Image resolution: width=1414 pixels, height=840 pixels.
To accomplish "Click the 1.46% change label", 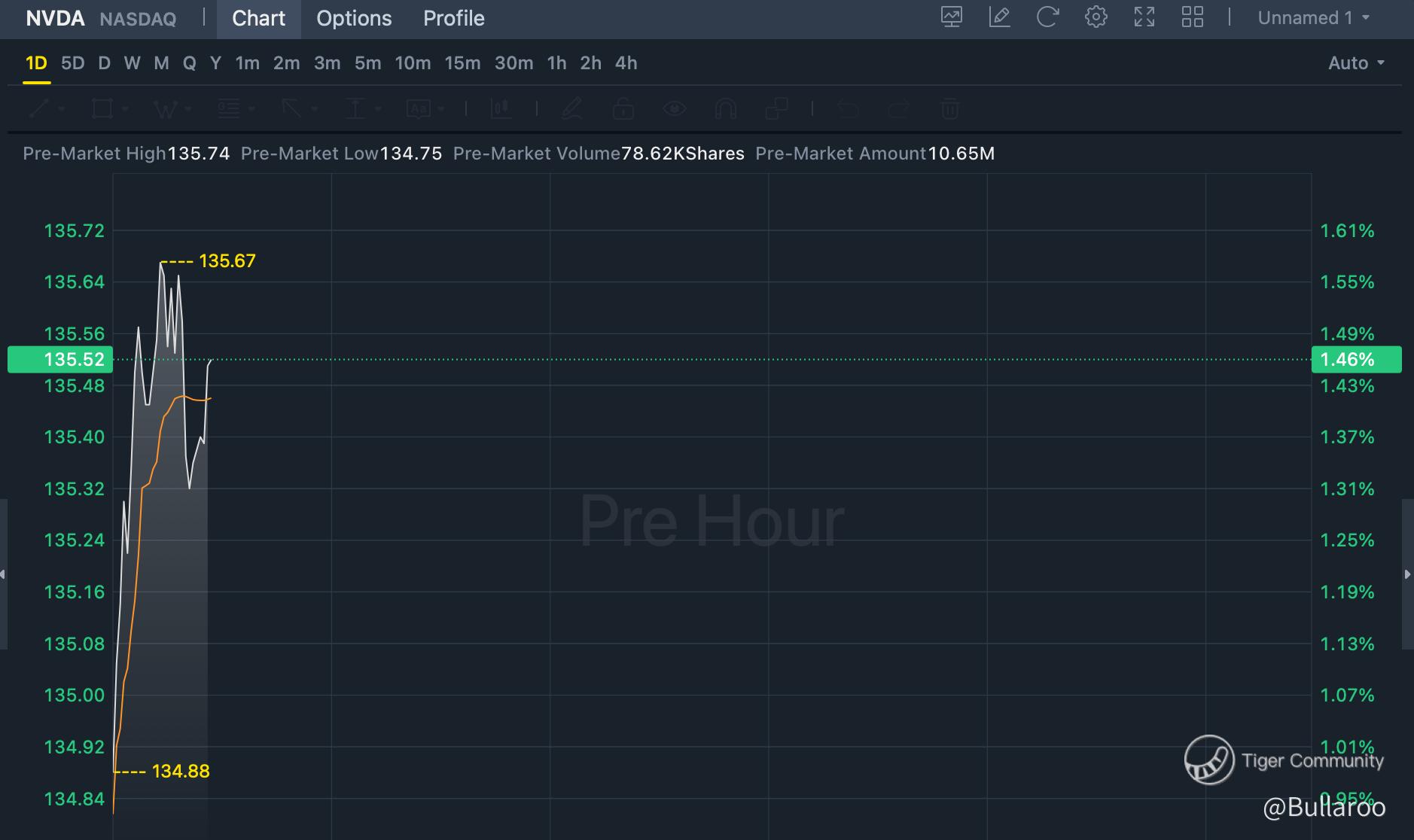I will tap(1356, 359).
